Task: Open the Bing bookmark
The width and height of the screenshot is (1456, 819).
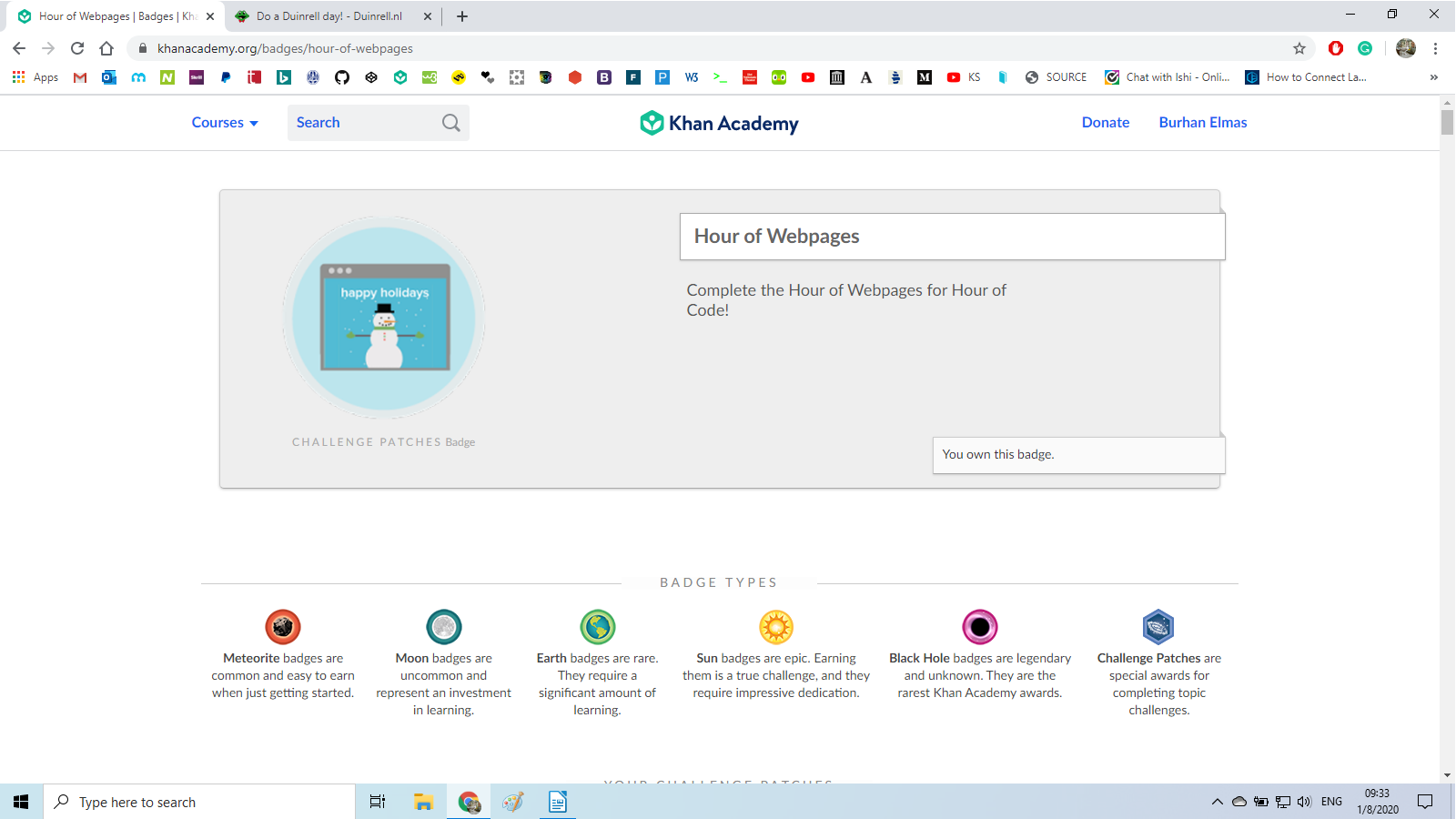Action: [284, 77]
